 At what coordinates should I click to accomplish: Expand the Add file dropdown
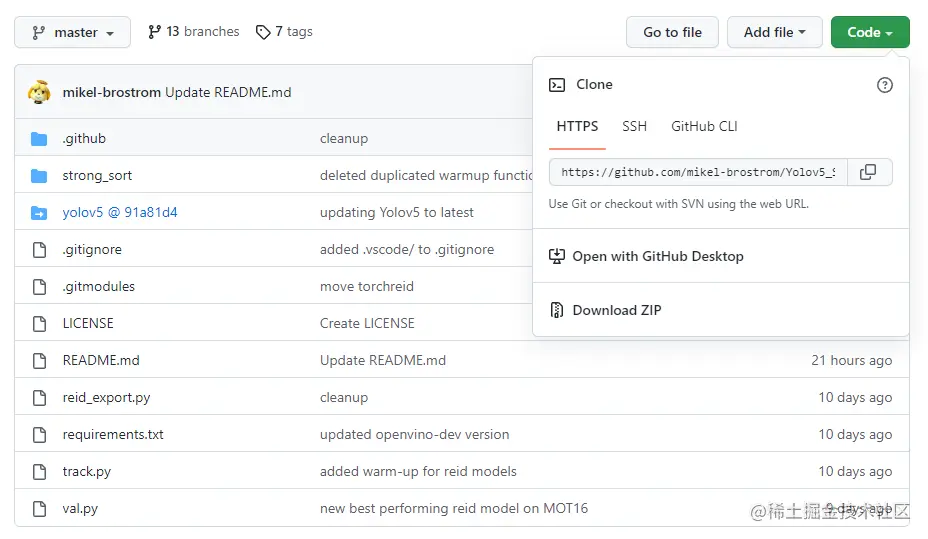(x=774, y=32)
